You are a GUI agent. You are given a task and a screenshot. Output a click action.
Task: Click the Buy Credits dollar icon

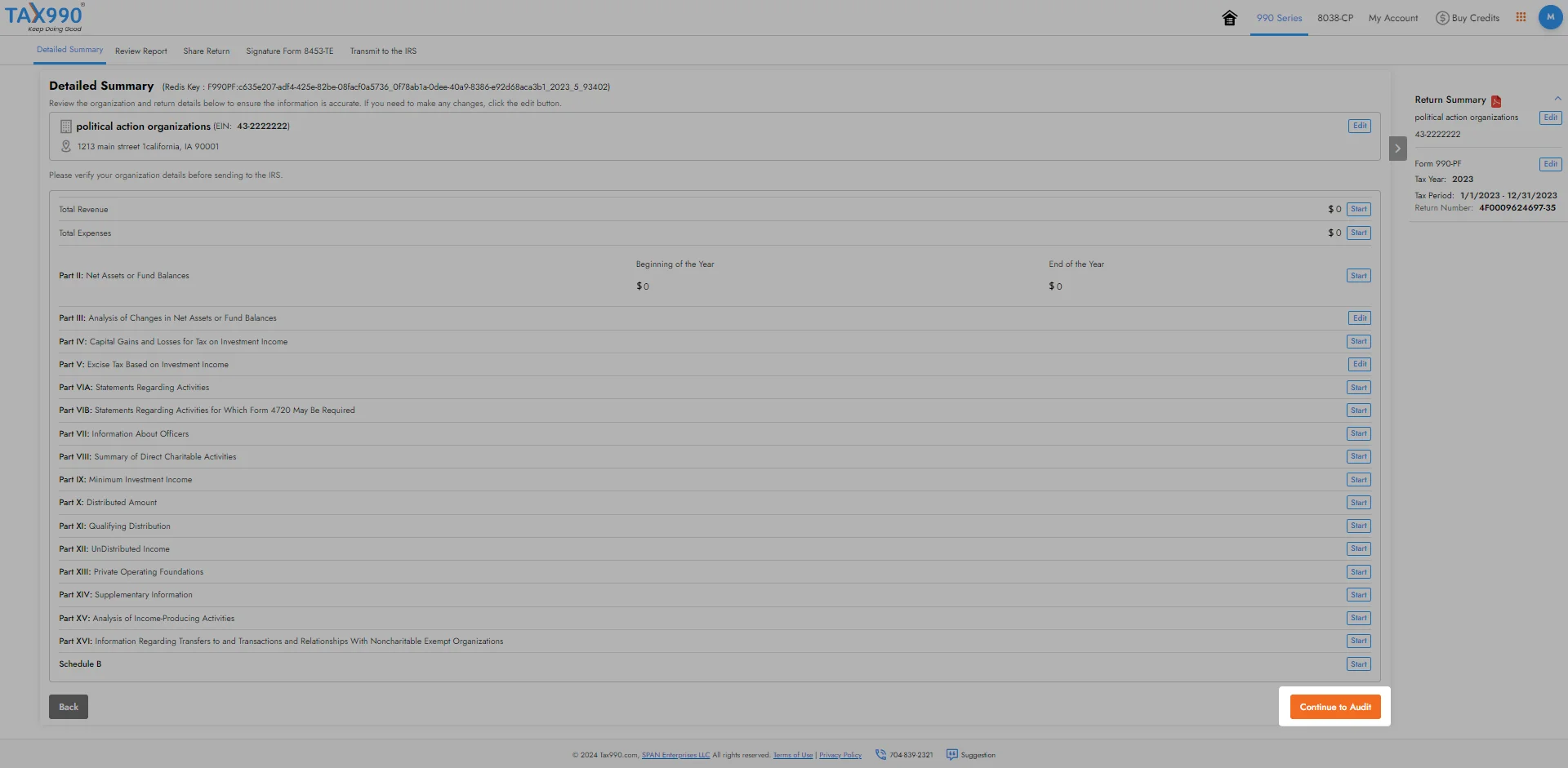1442,18
